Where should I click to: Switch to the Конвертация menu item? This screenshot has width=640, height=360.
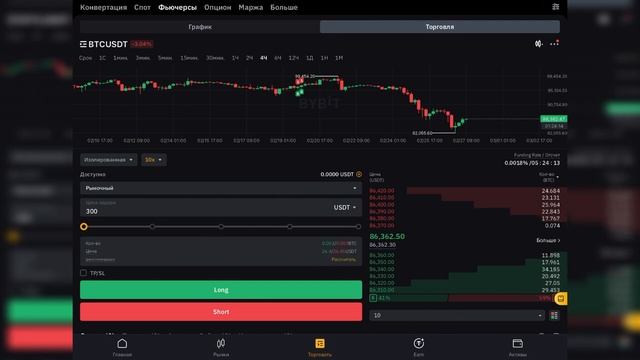pyautogui.click(x=103, y=7)
